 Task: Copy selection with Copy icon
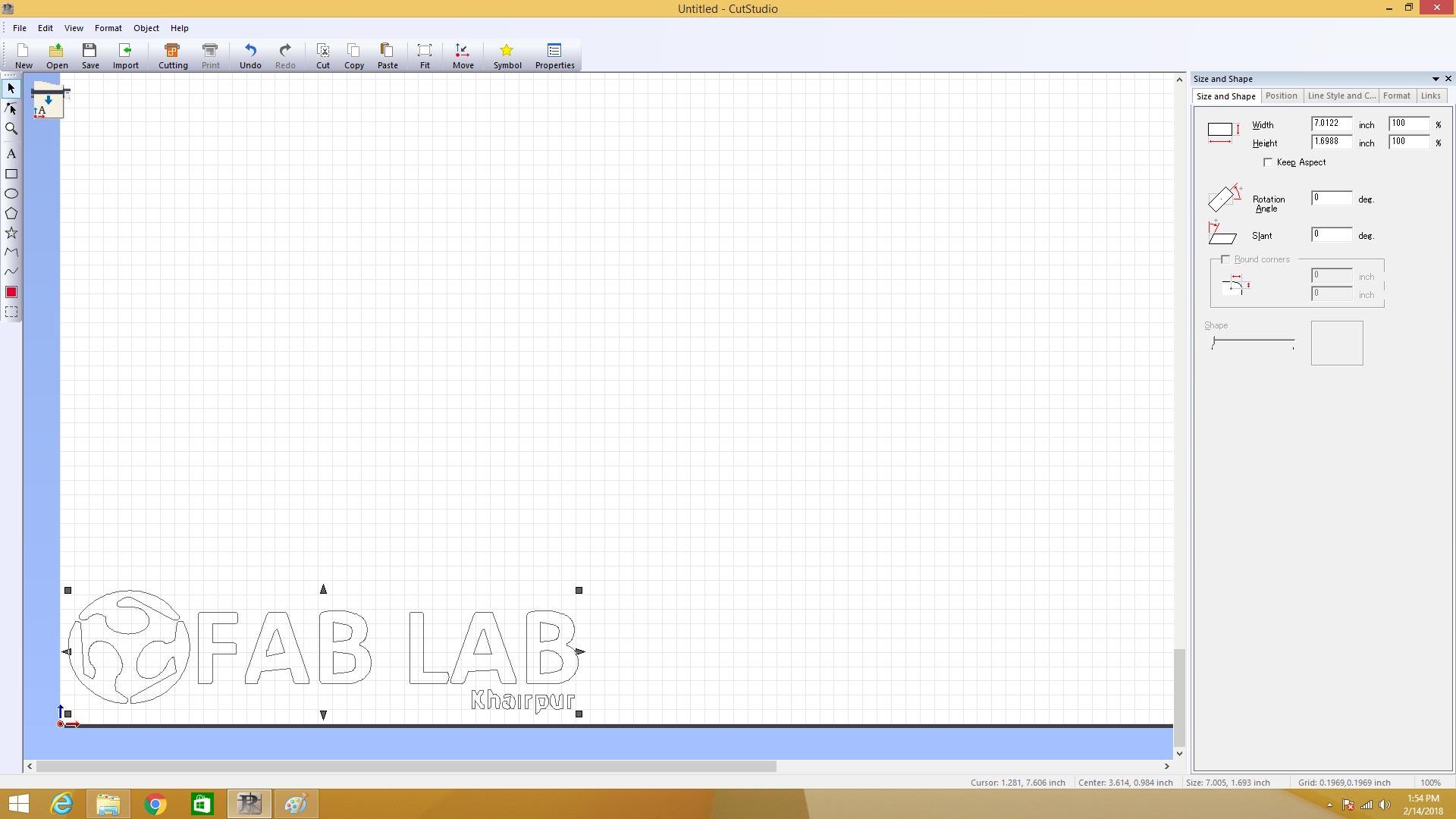[x=354, y=55]
